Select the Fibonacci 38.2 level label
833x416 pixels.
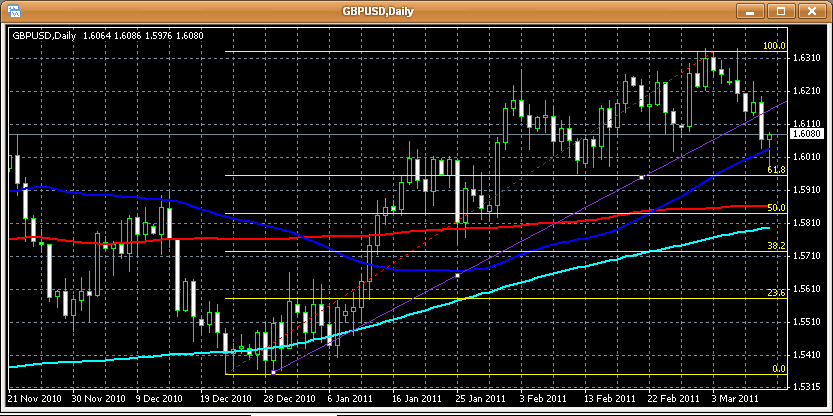coord(776,246)
